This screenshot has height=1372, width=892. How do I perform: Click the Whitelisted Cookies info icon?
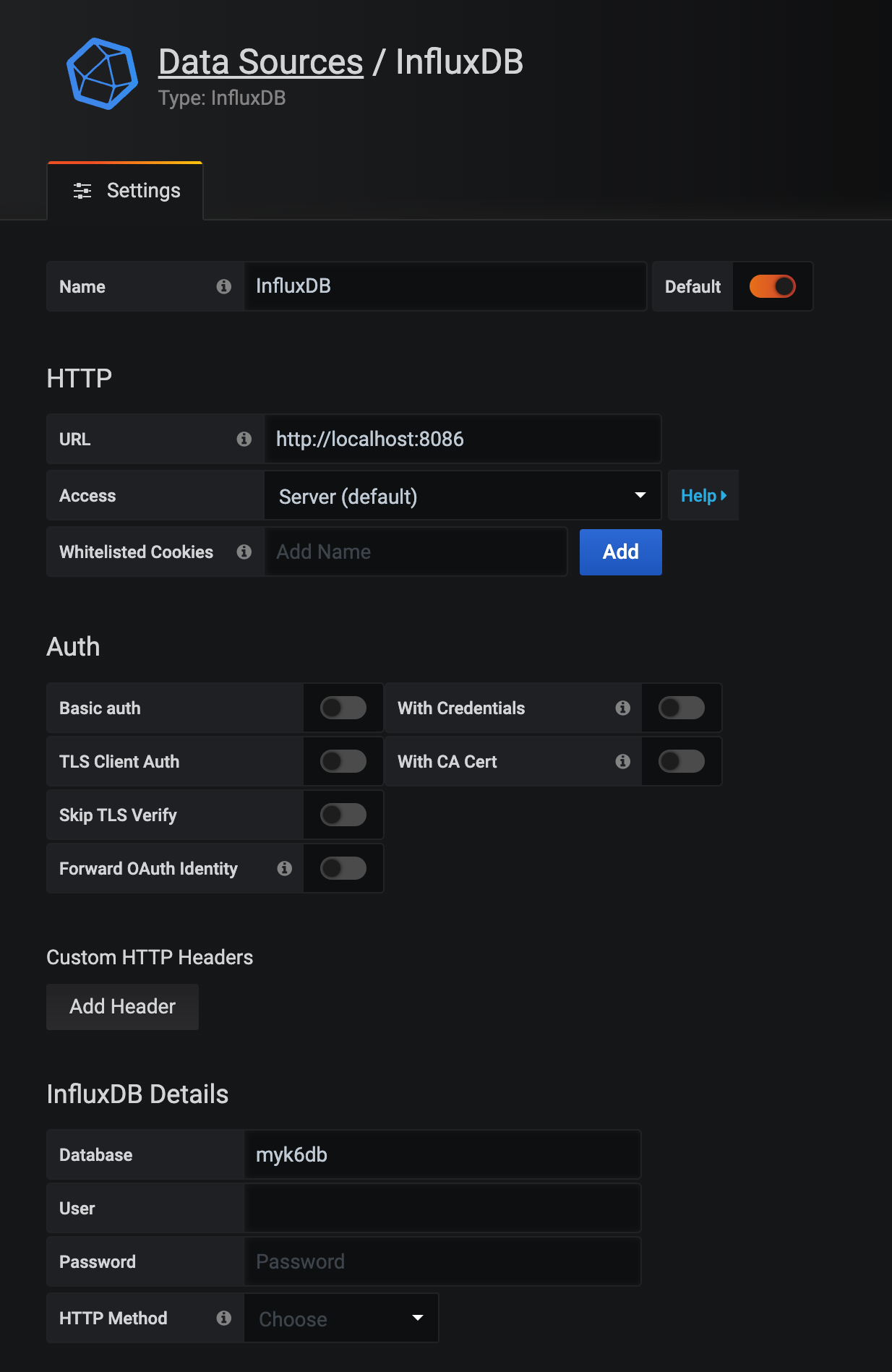(244, 552)
